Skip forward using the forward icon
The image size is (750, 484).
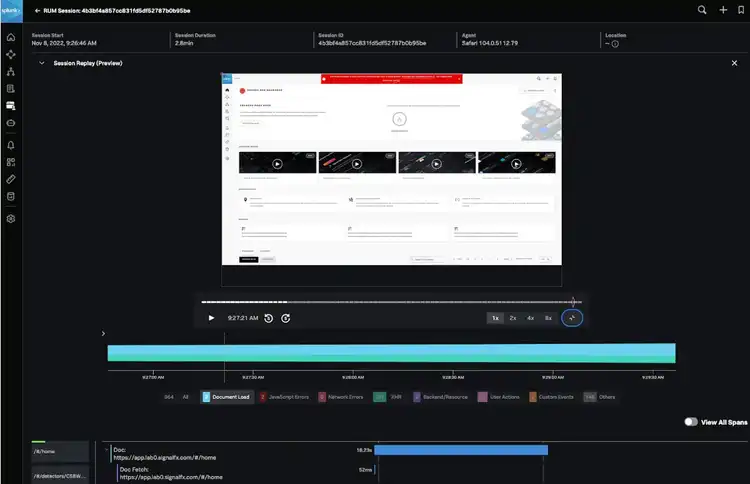pos(286,318)
